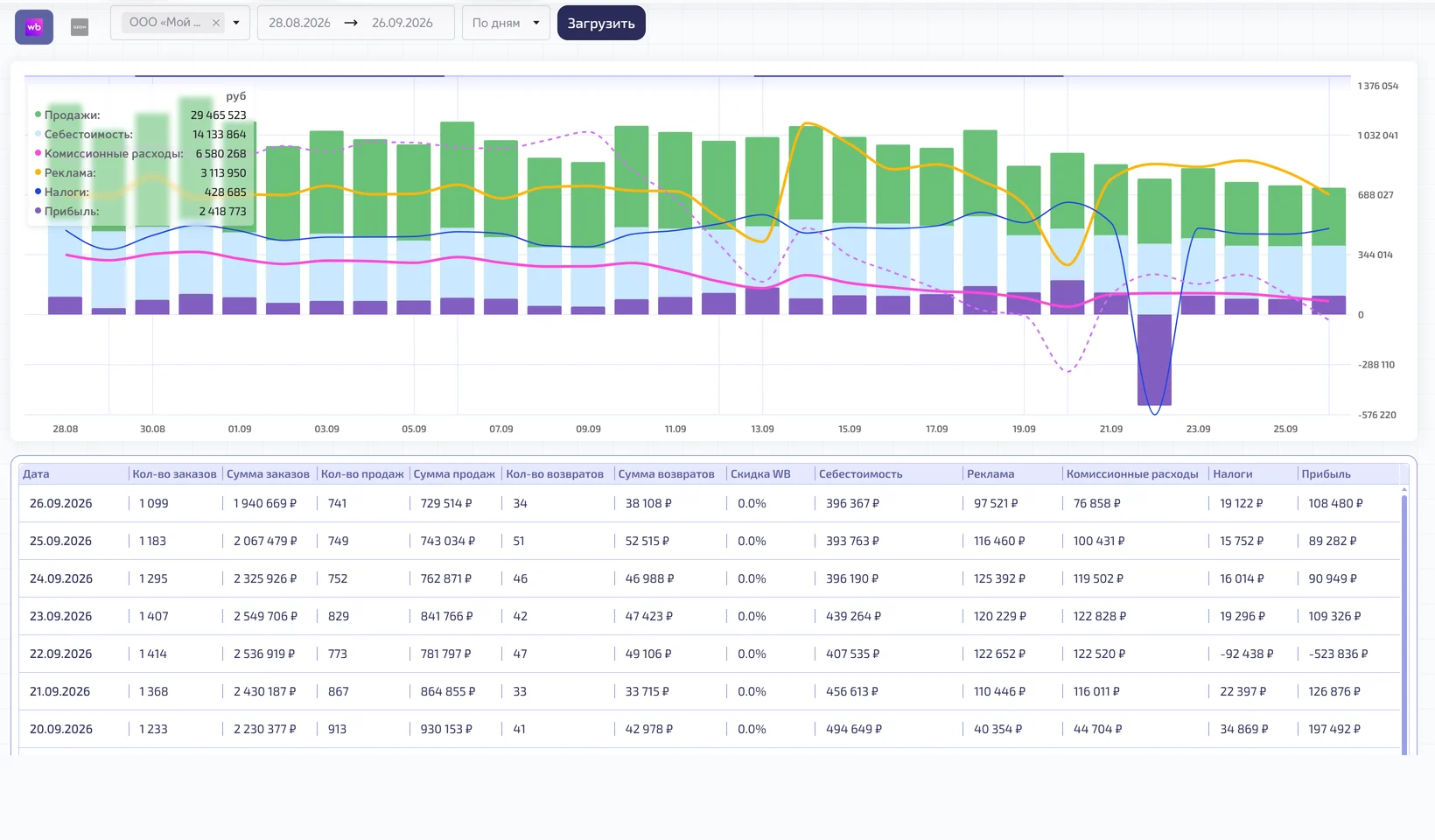Toggle Реклама series in chart legend
This screenshot has height=840, width=1435.
click(66, 172)
